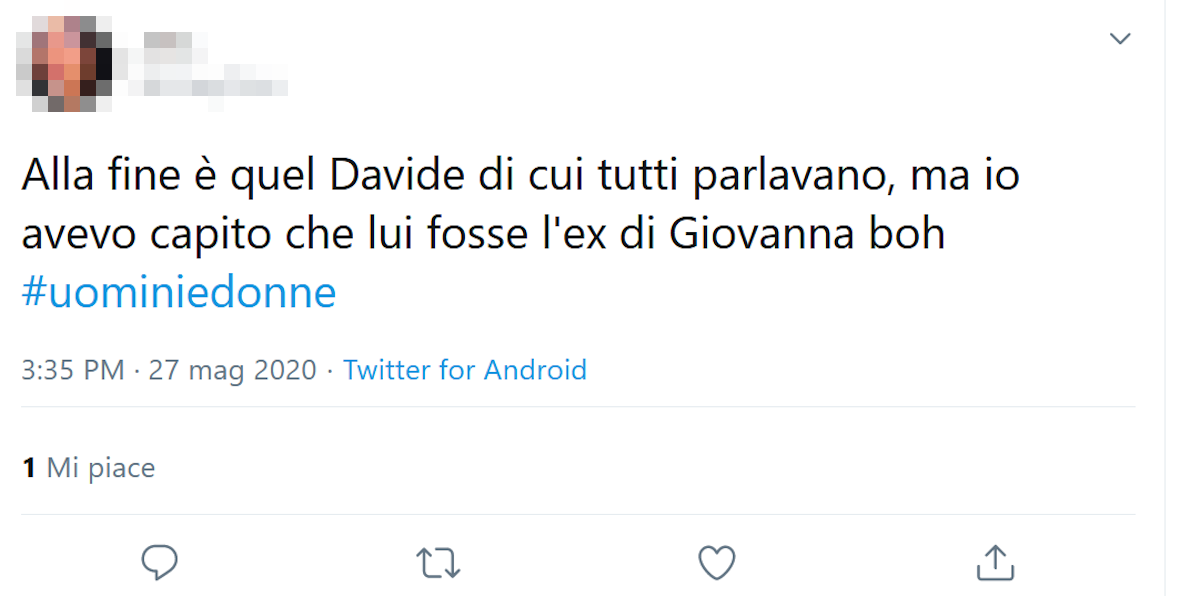Click the bold like count number 1

(x=30, y=467)
